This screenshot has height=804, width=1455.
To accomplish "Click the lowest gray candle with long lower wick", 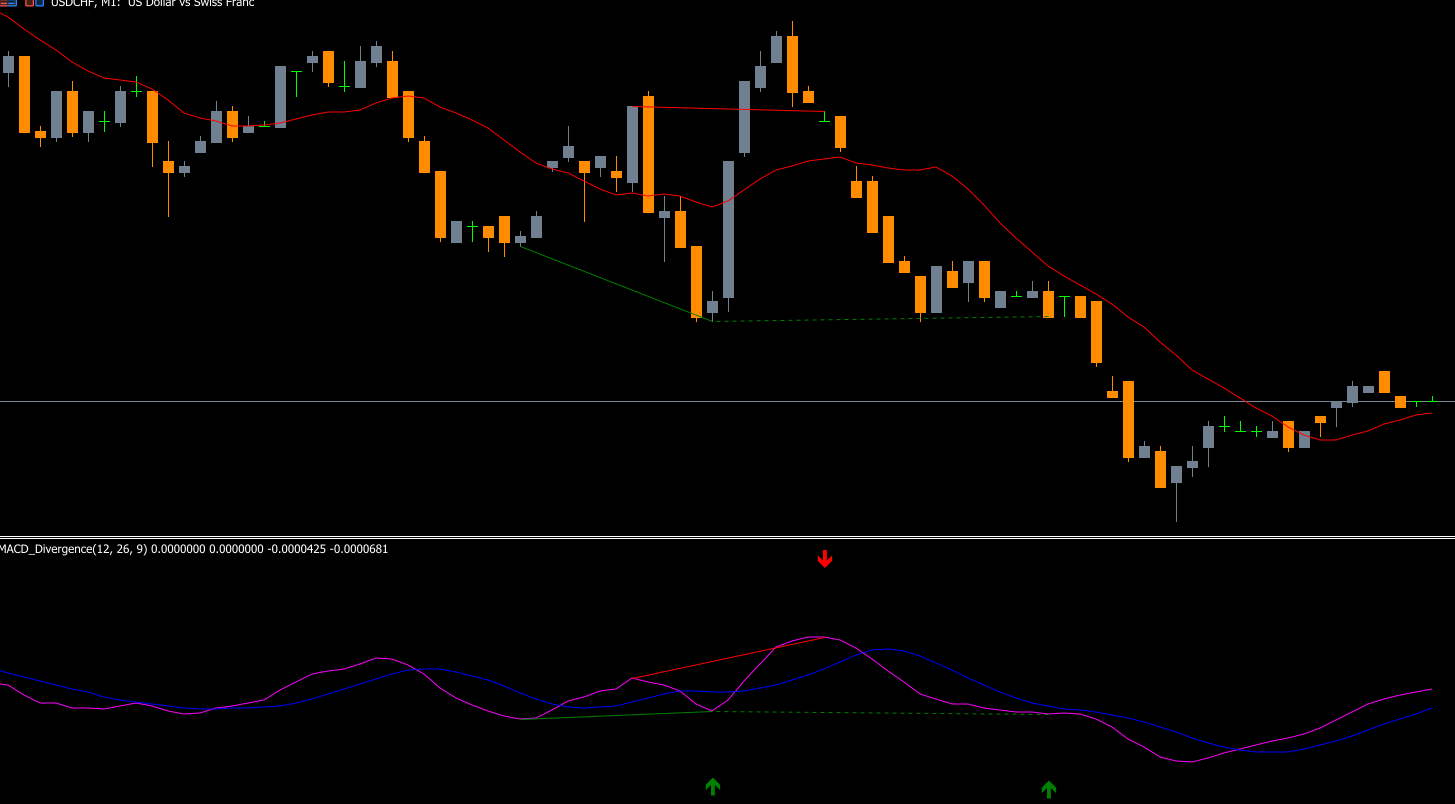I will (x=1177, y=475).
